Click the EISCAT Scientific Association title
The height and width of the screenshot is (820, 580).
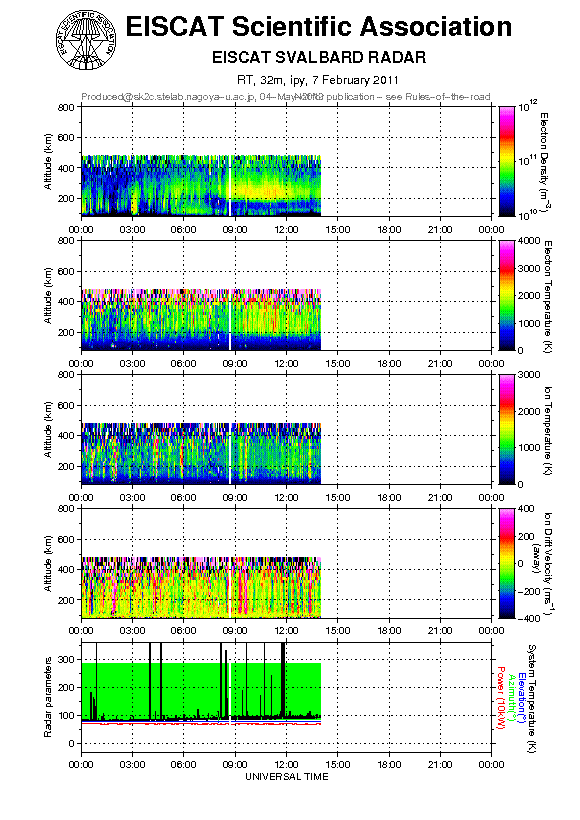point(318,26)
